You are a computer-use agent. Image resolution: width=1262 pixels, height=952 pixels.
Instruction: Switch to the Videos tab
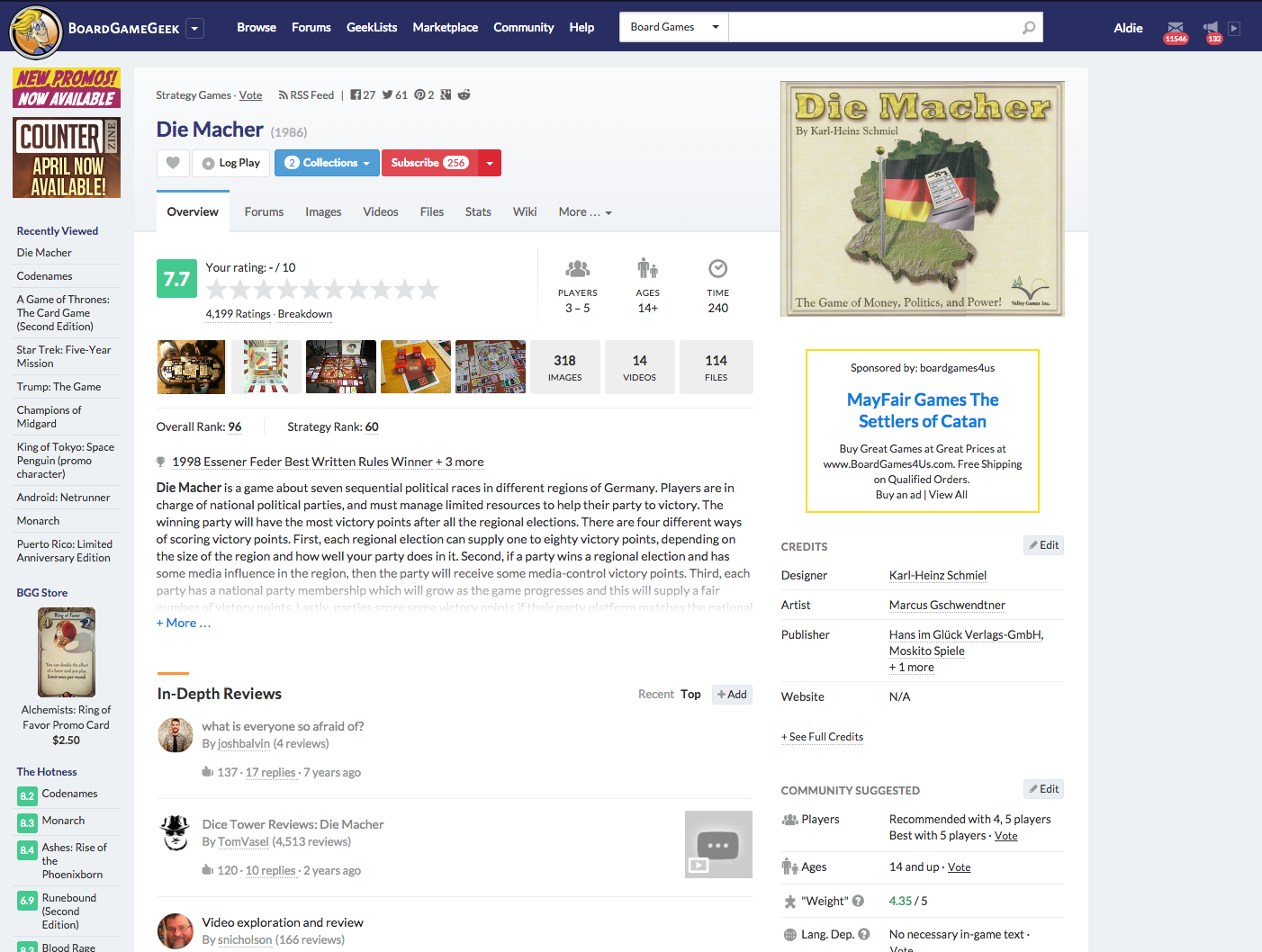click(x=381, y=212)
